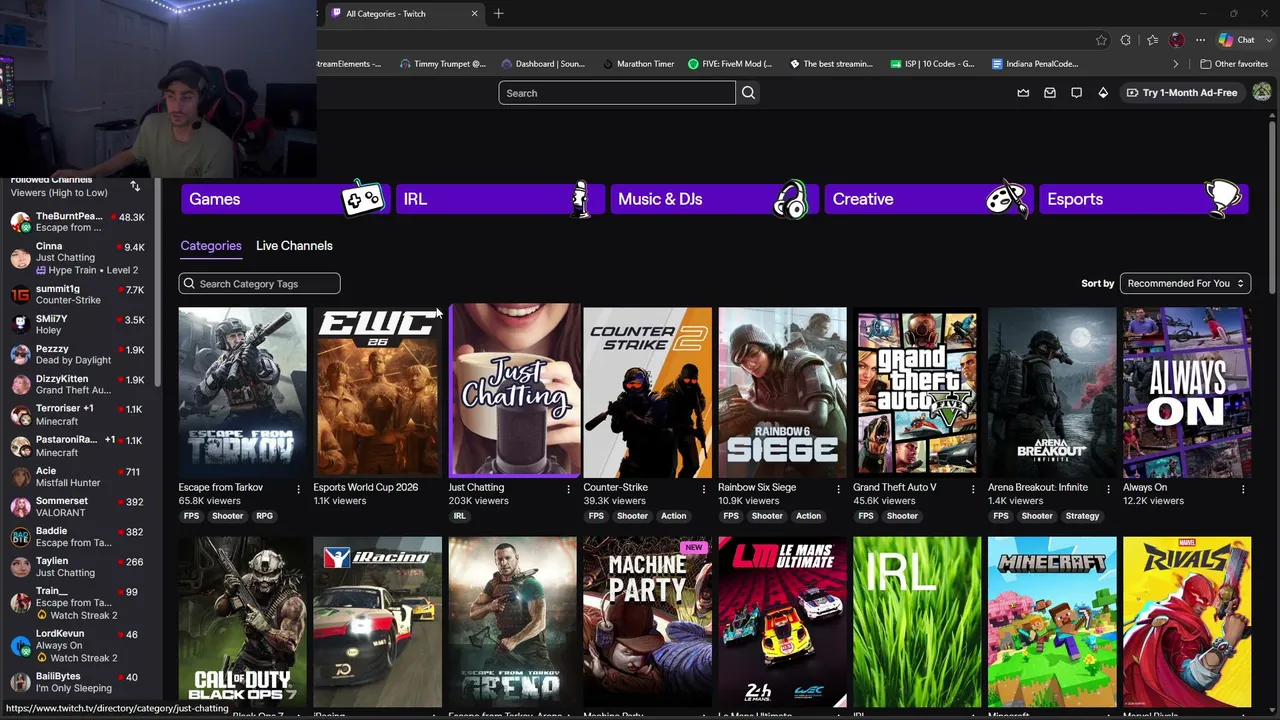The image size is (1280, 720).
Task: Open options menu for Just Chatting category
Action: pos(568,489)
